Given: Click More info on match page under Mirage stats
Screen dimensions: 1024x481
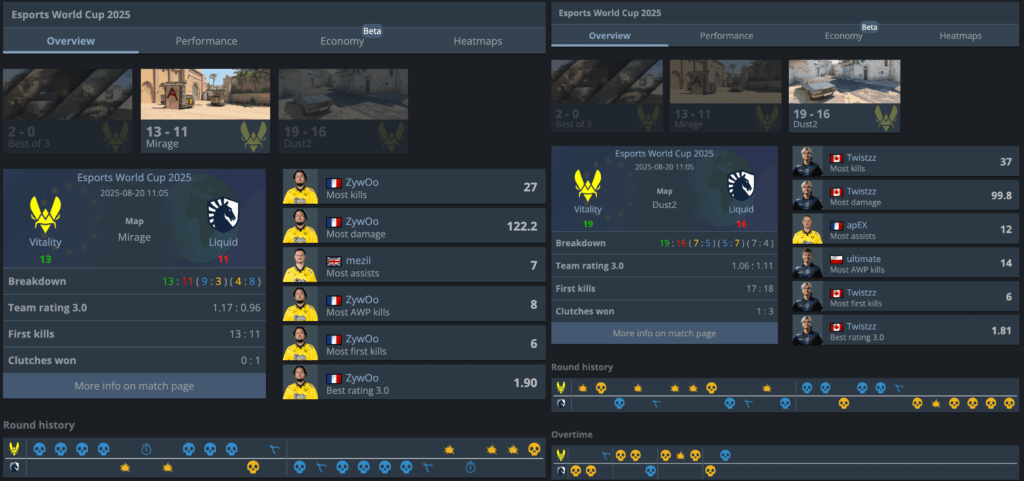Looking at the screenshot, I should pos(135,386).
